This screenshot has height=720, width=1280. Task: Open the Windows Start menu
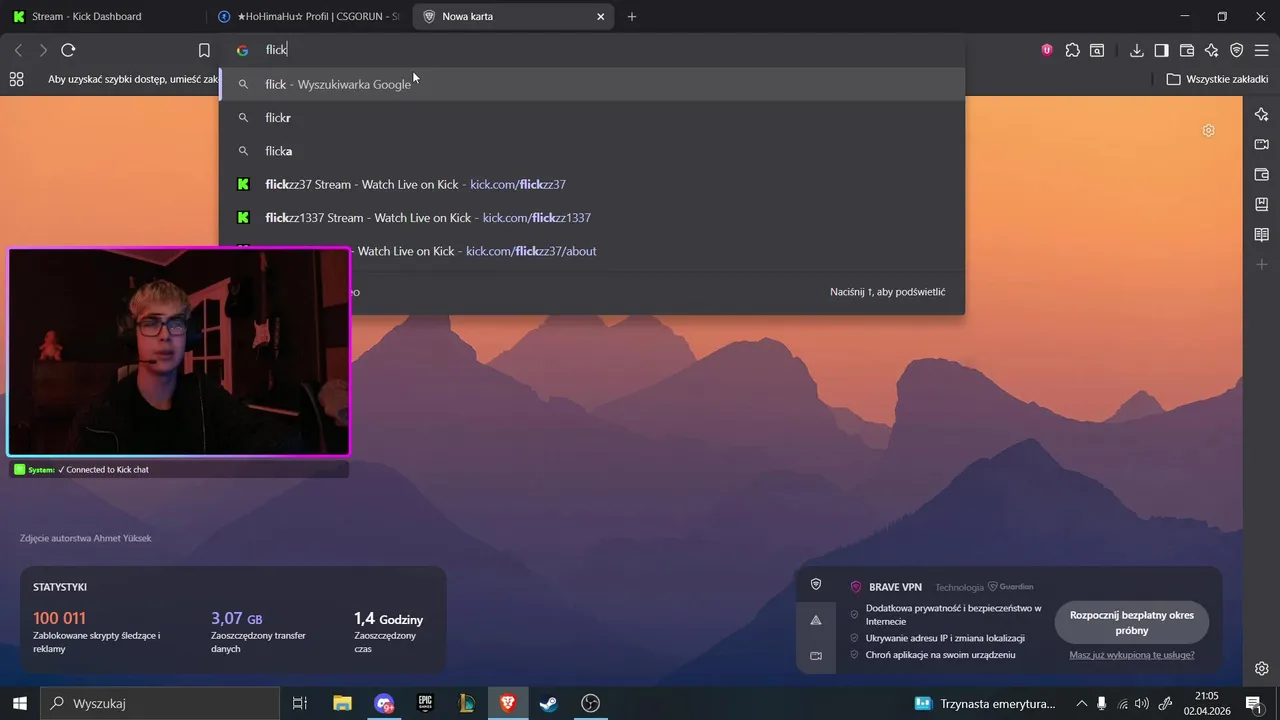pos(20,703)
